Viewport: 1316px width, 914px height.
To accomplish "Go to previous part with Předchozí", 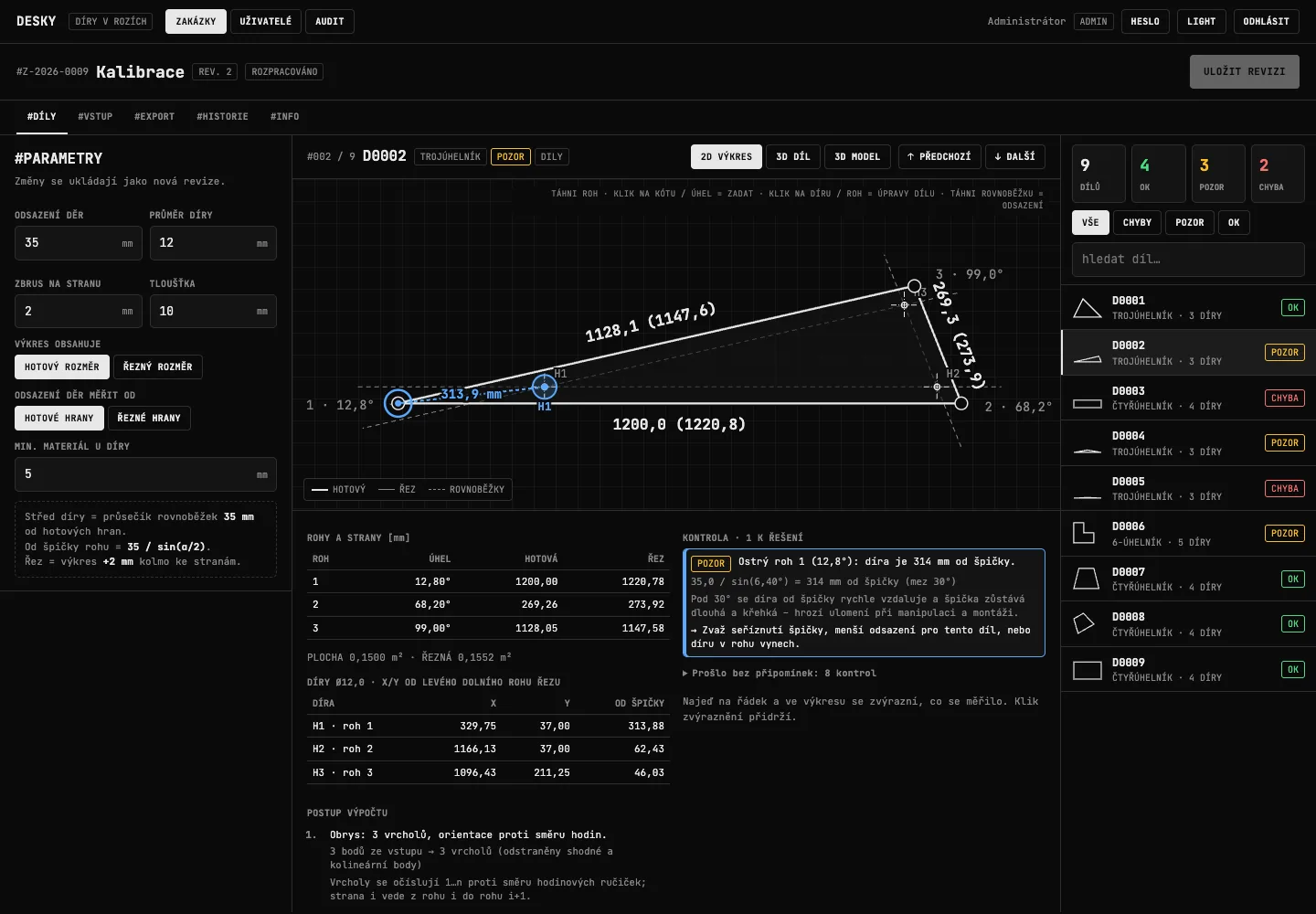I will (939, 156).
